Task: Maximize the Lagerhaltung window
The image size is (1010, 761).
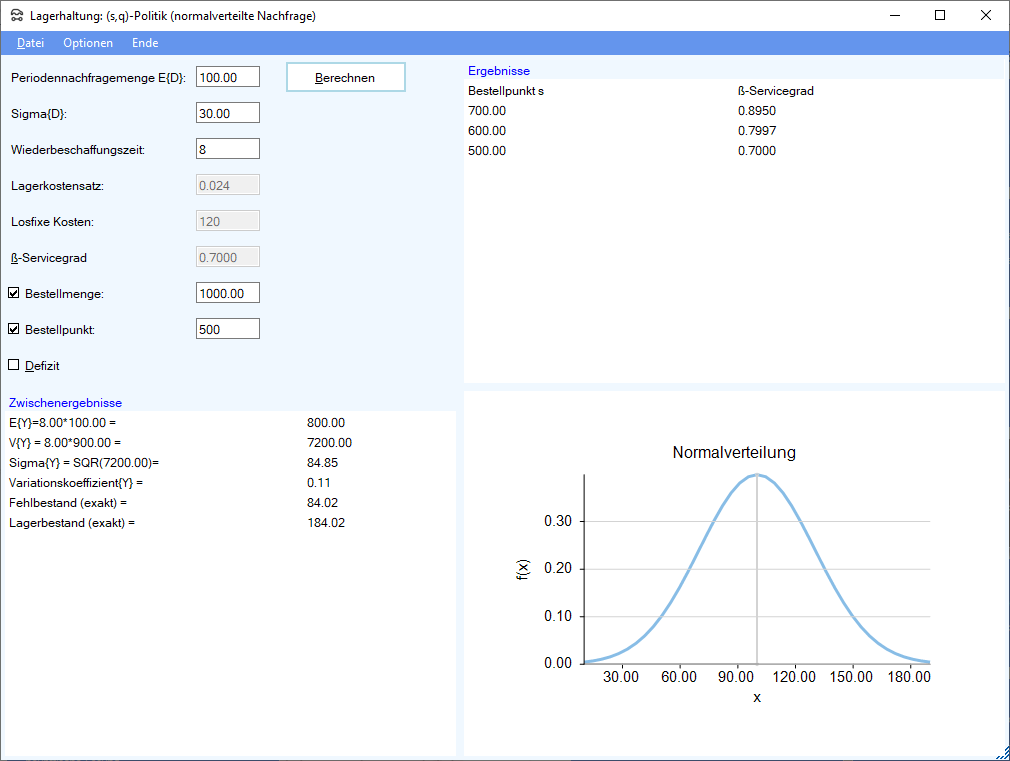Action: (x=940, y=15)
